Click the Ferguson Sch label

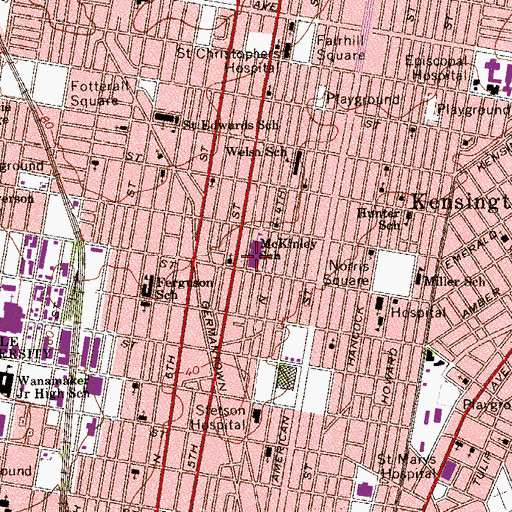click(x=184, y=289)
